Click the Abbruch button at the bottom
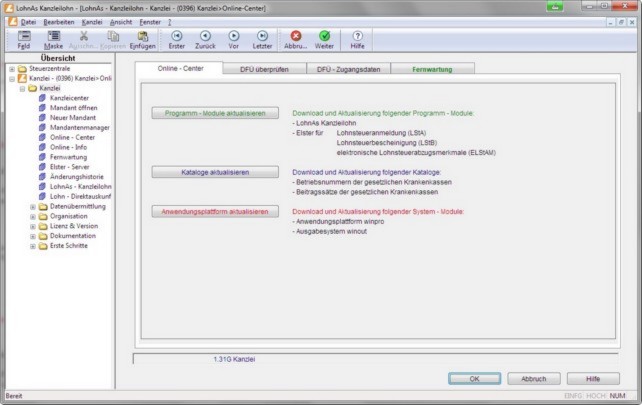Image resolution: width=642 pixels, height=405 pixels. (533, 378)
